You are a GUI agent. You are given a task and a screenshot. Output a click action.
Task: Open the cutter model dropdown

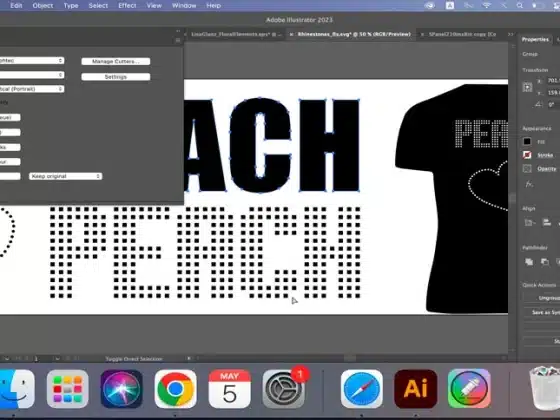coord(31,60)
